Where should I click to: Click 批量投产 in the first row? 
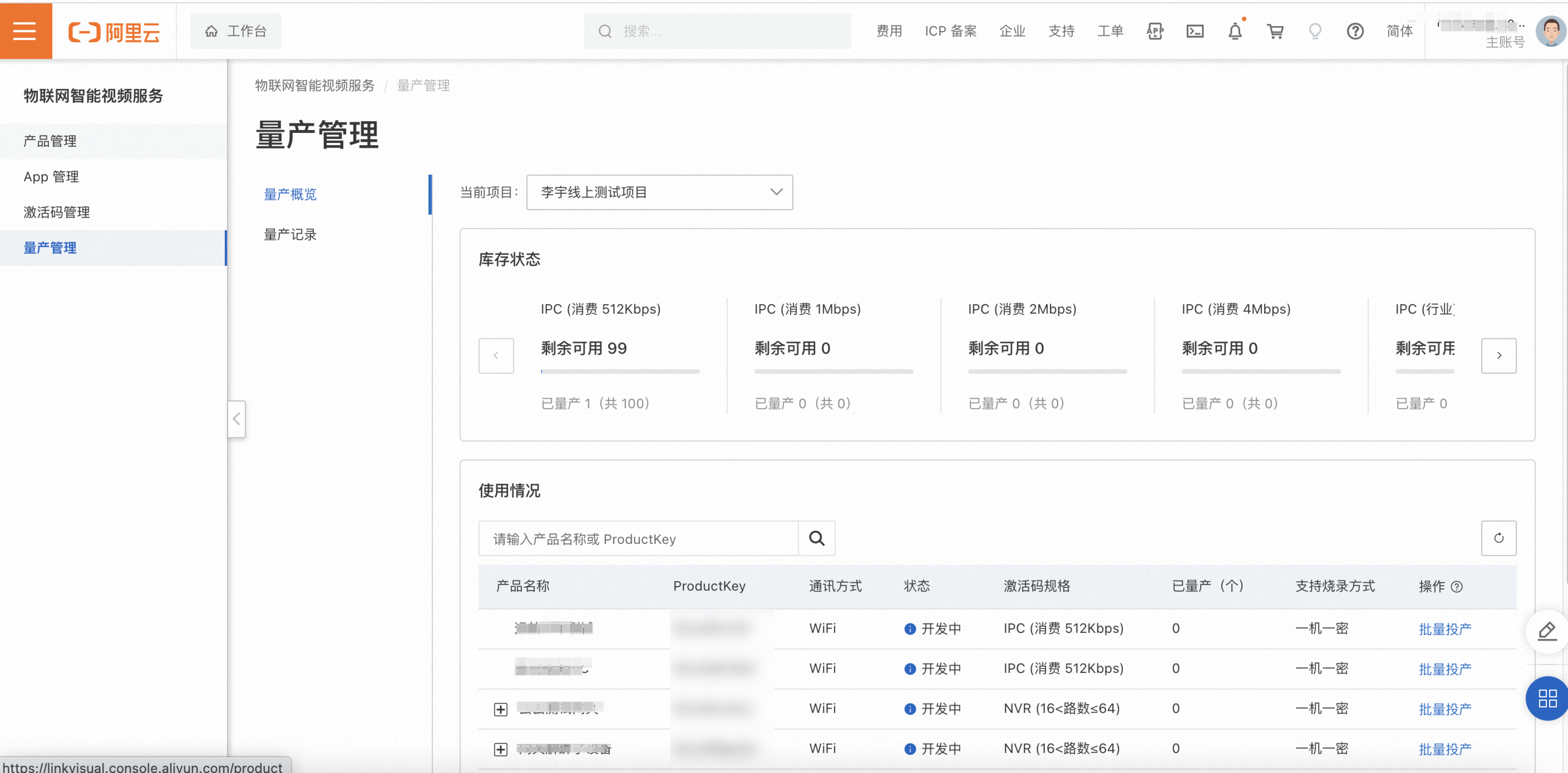point(1444,629)
